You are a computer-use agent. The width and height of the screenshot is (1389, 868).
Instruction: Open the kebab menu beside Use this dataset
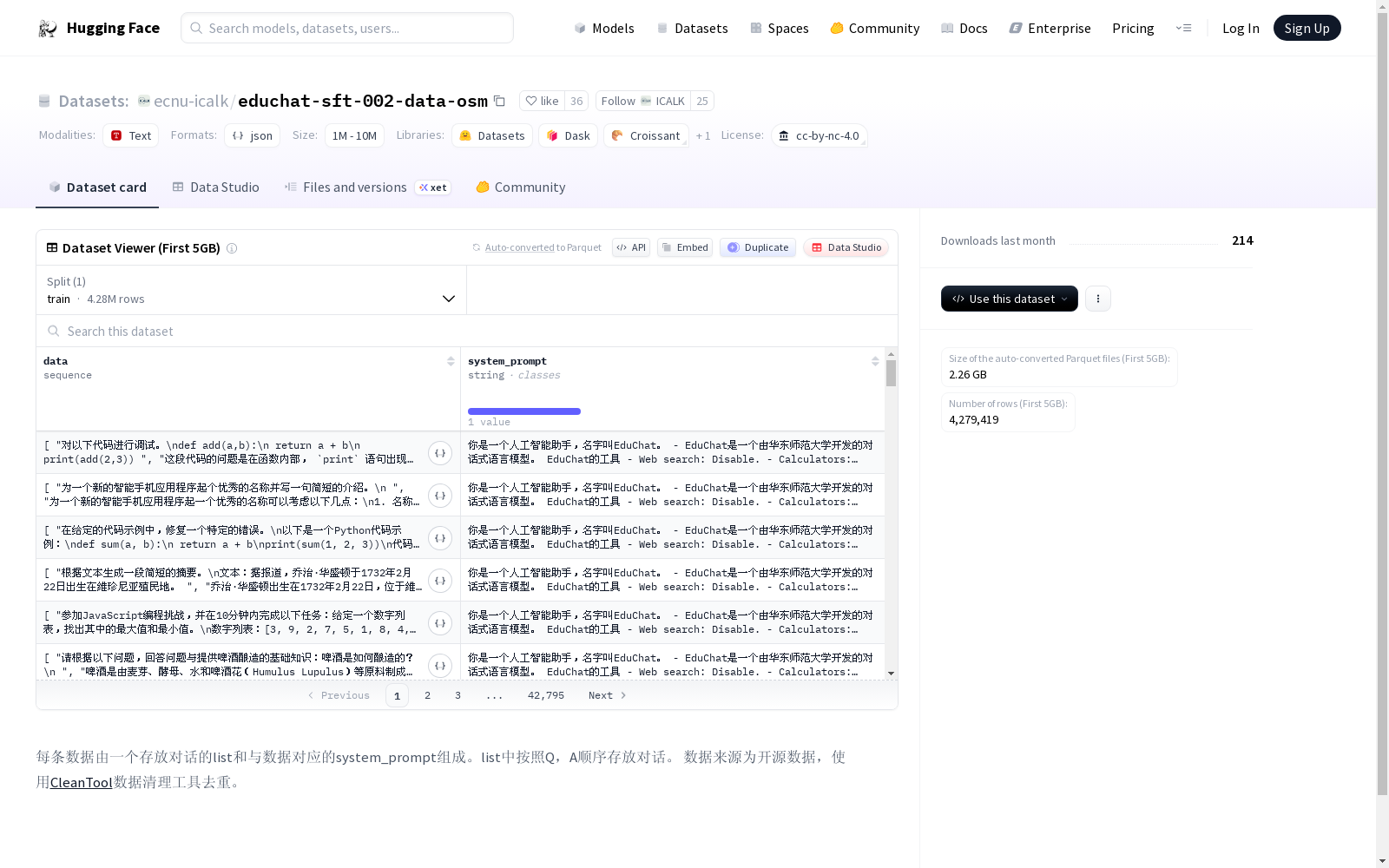click(x=1097, y=299)
